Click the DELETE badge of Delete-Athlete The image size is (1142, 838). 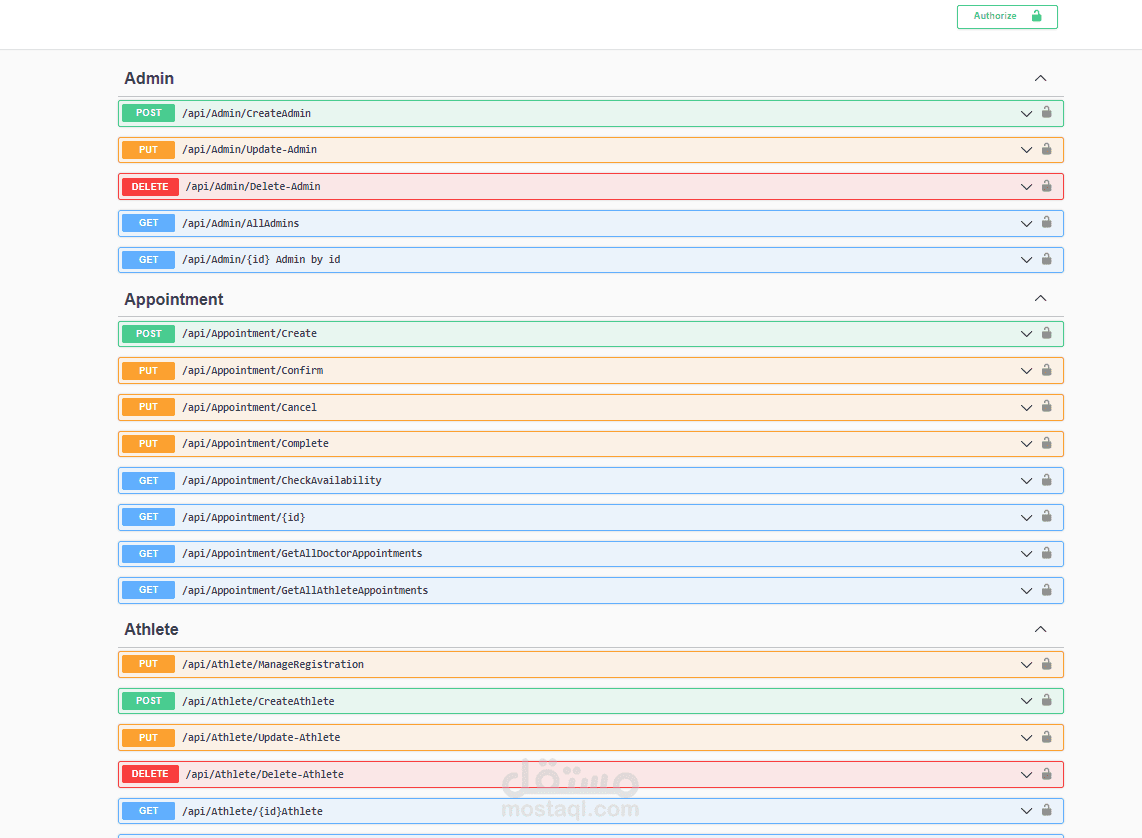150,774
